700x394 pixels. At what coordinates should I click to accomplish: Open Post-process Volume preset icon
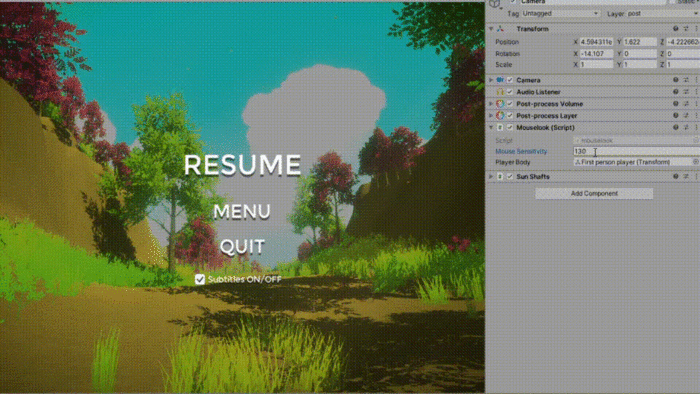click(x=686, y=104)
